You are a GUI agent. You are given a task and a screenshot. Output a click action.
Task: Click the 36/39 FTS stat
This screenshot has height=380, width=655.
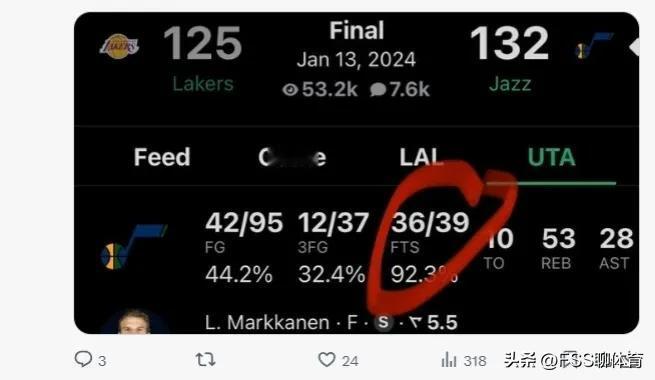click(430, 222)
